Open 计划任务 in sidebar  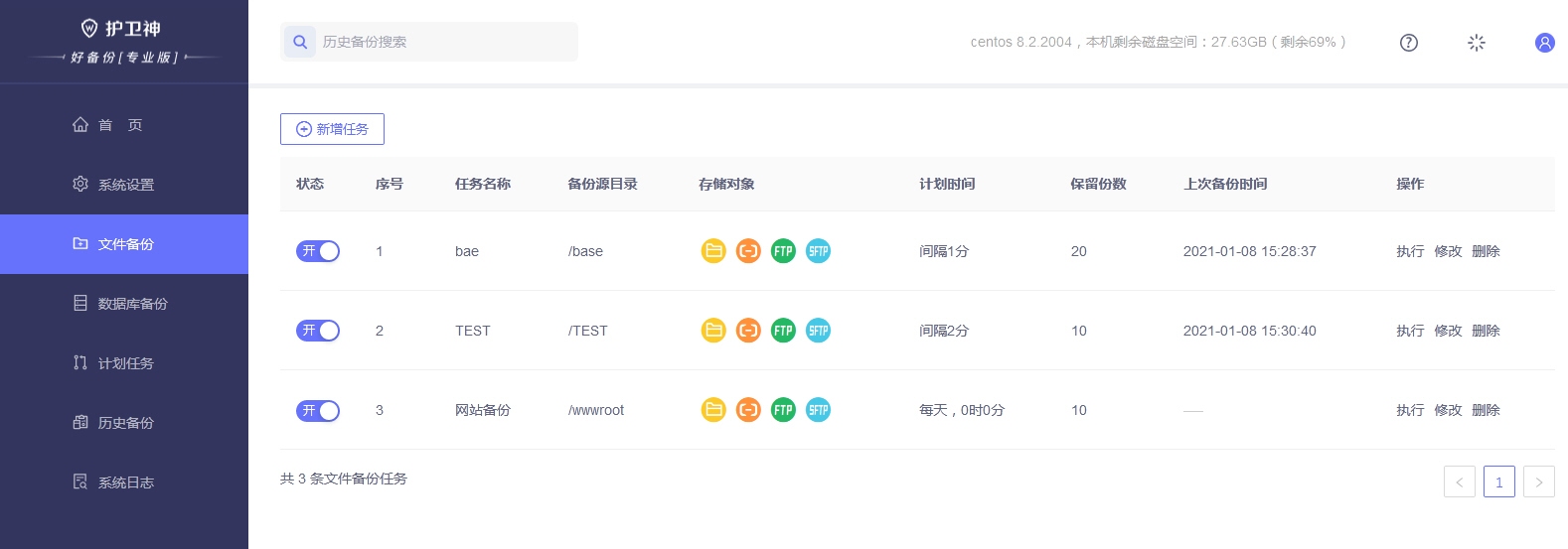coord(124,363)
